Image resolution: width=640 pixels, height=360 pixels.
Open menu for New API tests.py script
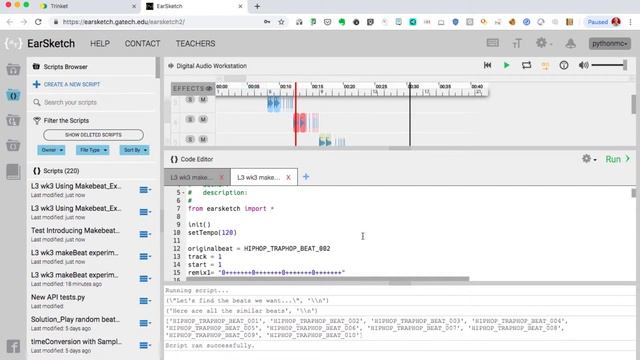click(145, 301)
